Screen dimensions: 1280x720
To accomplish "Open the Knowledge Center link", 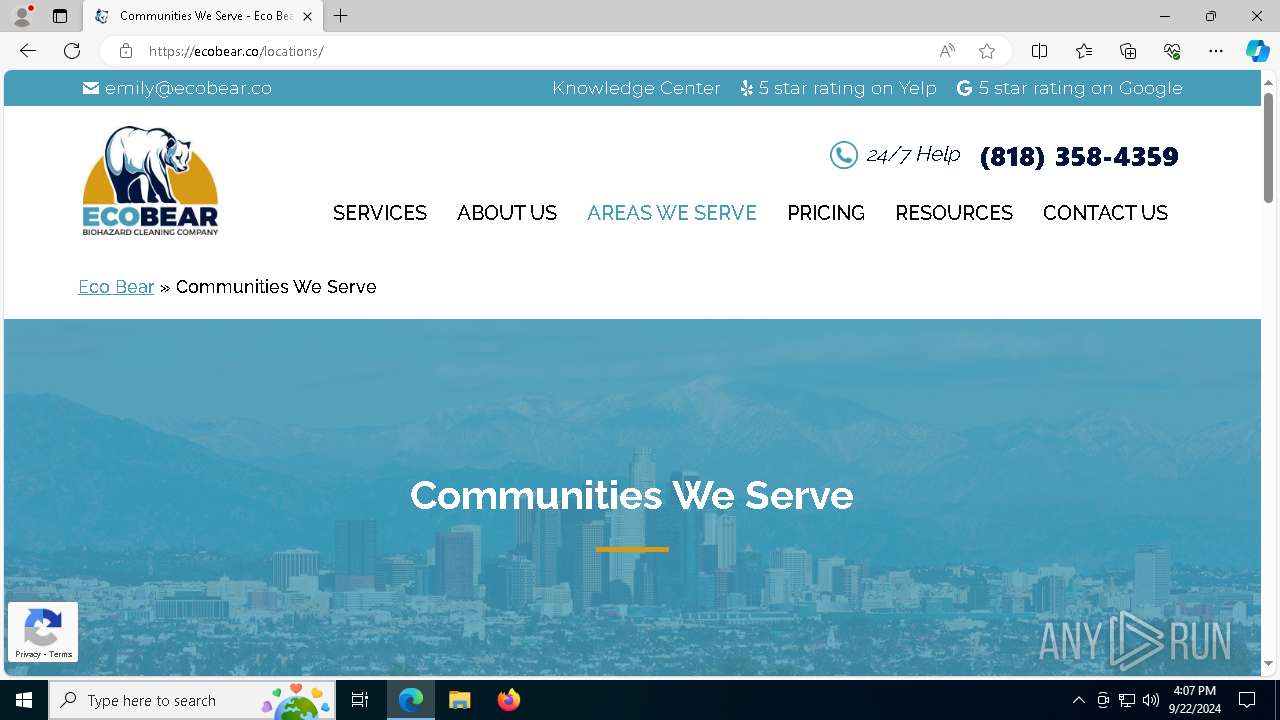I will 636,88.
